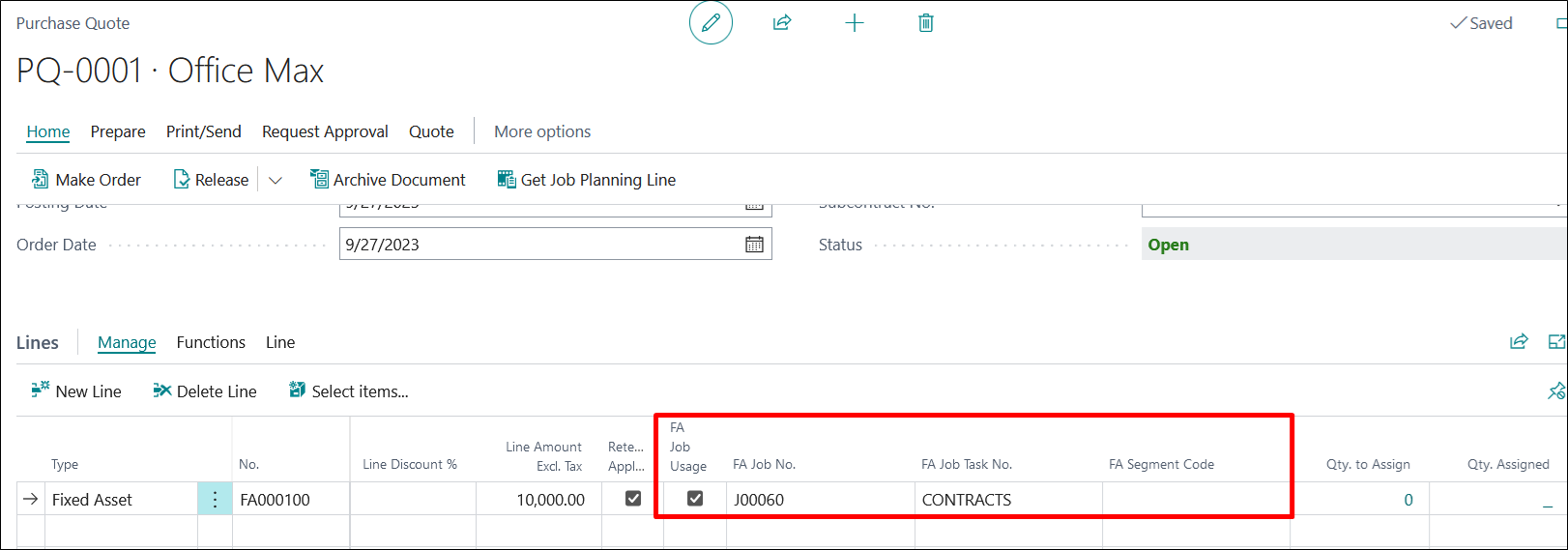Click Archive Document action

point(388,180)
